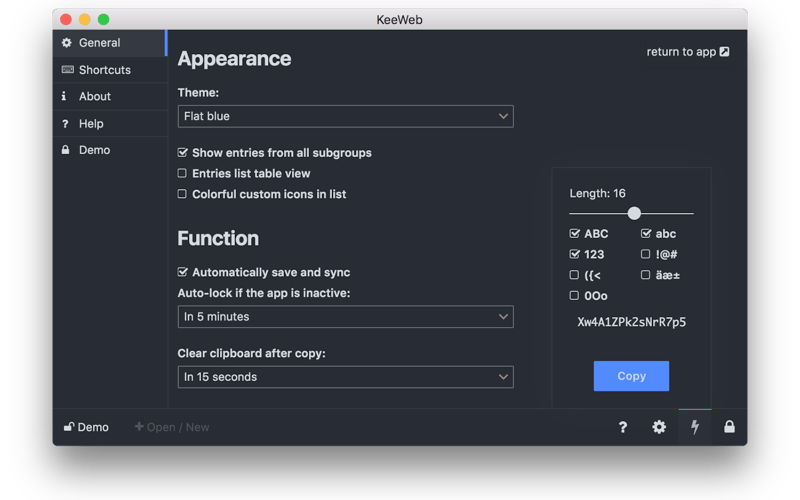Click the password Length slider handle
Viewport: 800px width, 500px height.
tap(634, 213)
